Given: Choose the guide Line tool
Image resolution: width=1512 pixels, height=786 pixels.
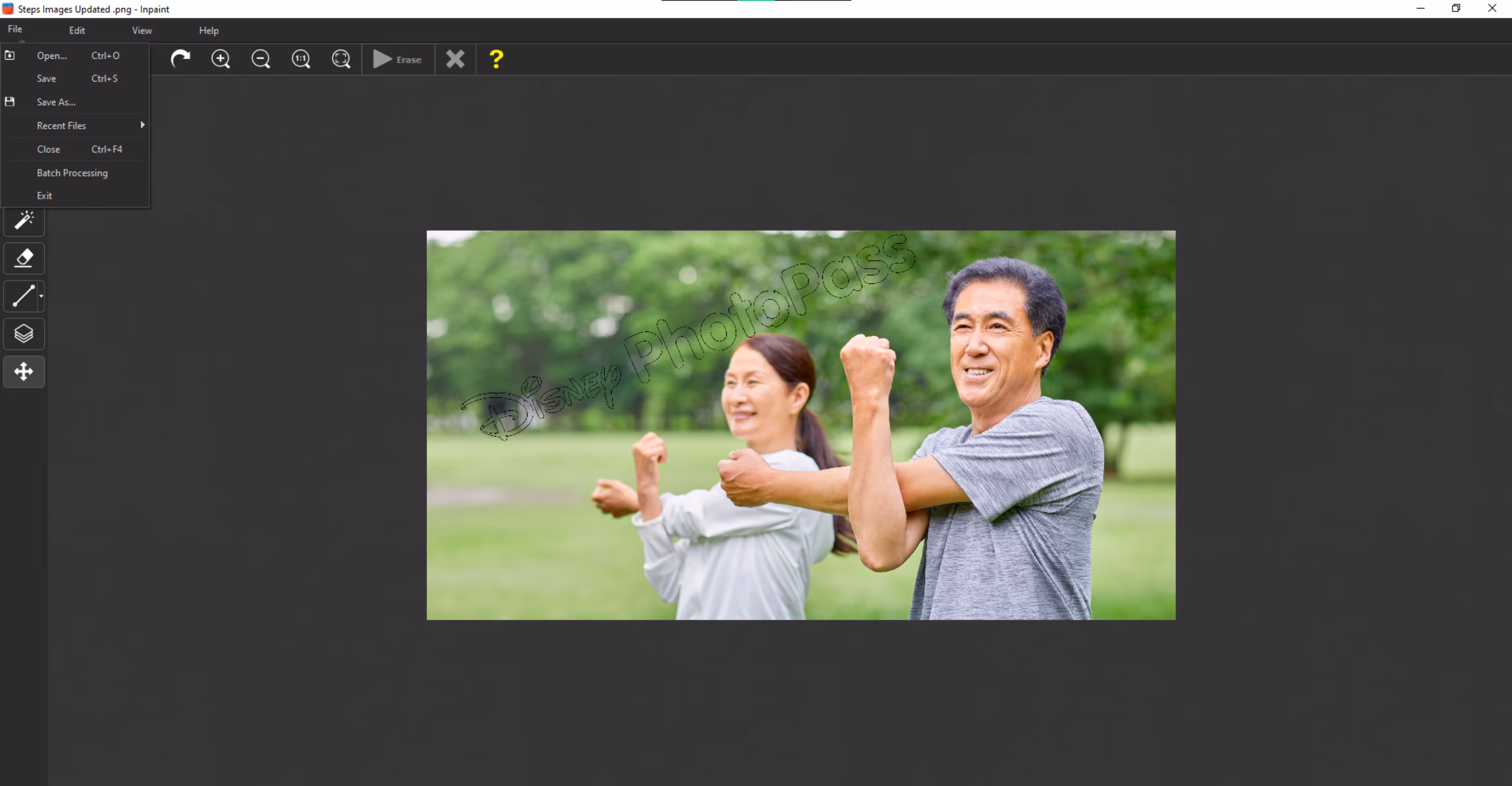Looking at the screenshot, I should tap(22, 295).
